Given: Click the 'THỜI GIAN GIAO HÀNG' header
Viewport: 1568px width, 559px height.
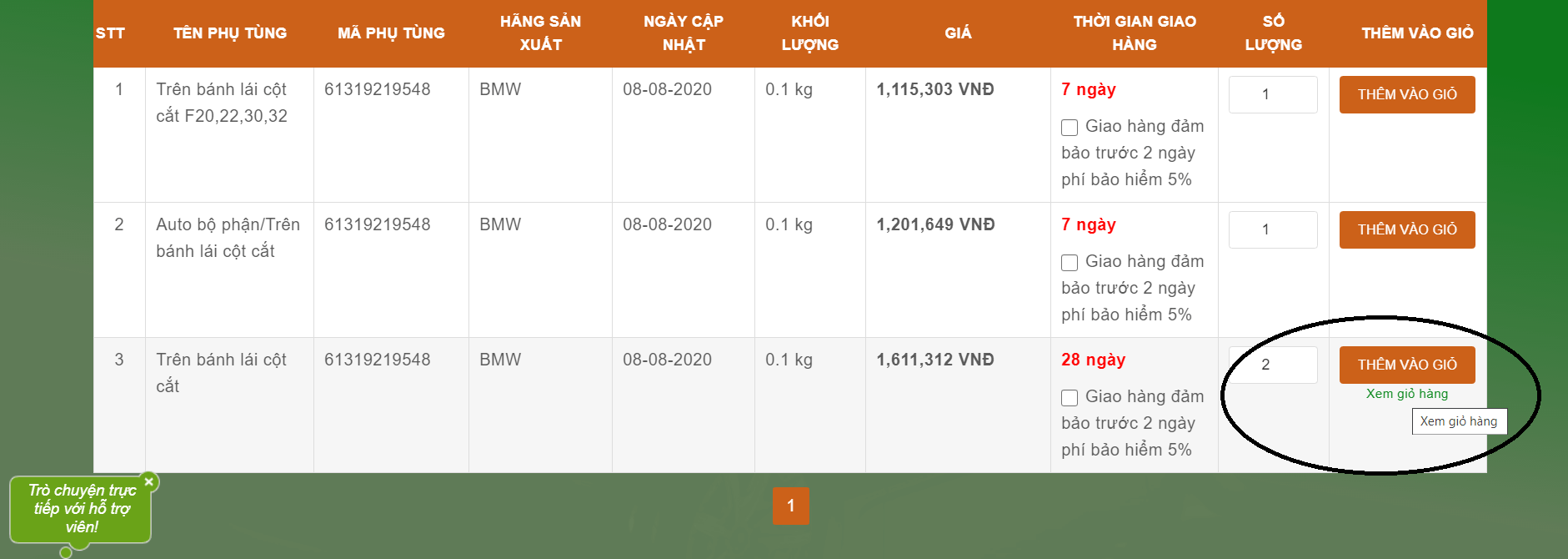Looking at the screenshot, I should [x=1134, y=33].
